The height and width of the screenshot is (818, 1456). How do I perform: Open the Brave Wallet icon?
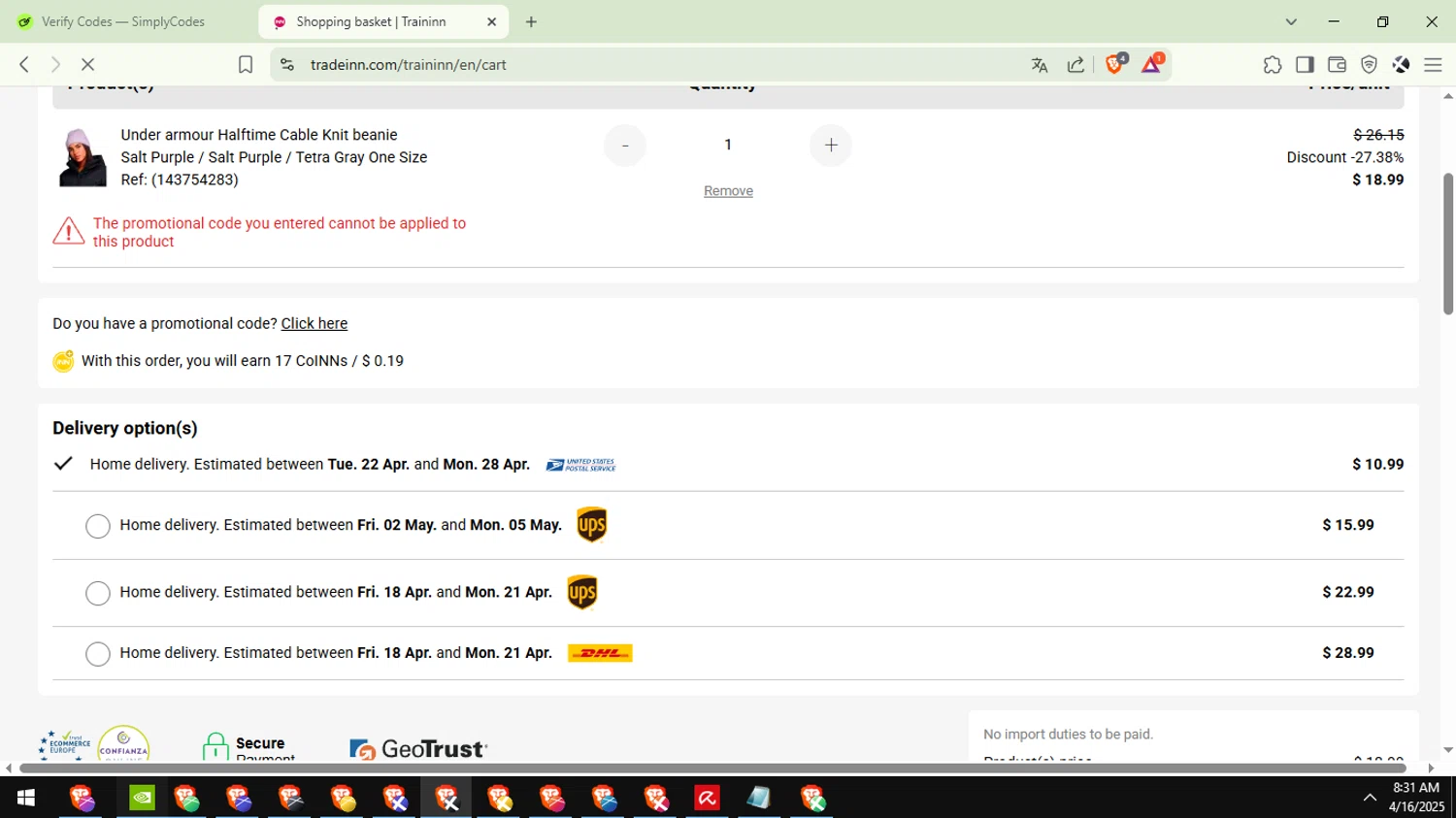pyautogui.click(x=1337, y=65)
